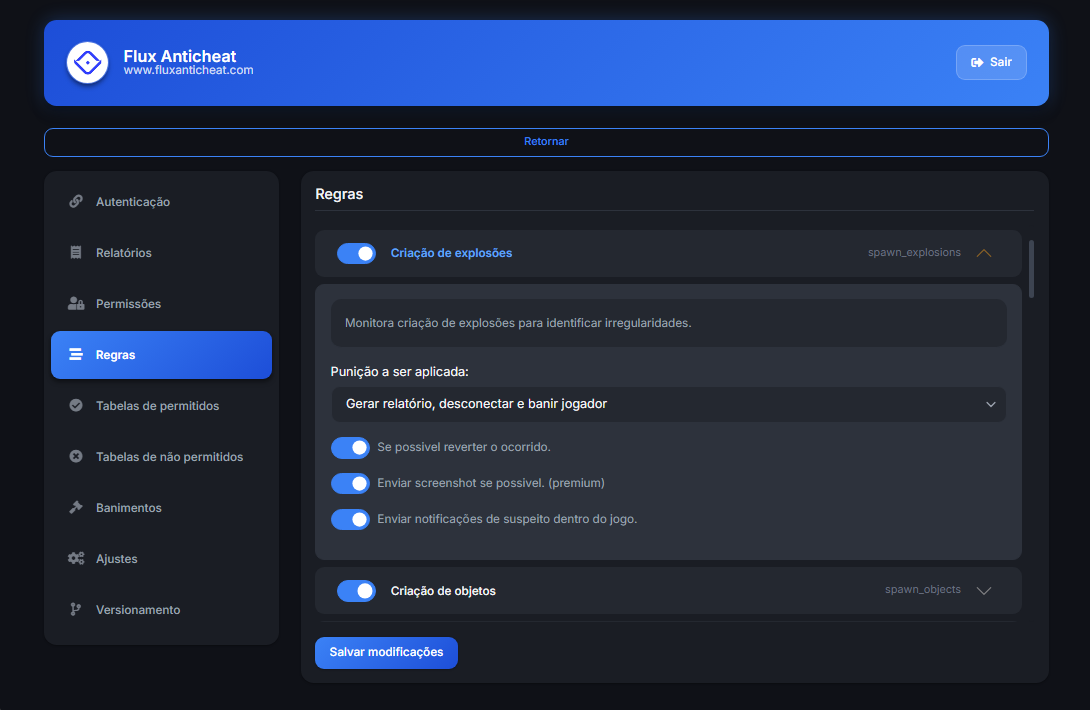Click the Permissões user-lock icon
The image size is (1090, 710).
(76, 304)
